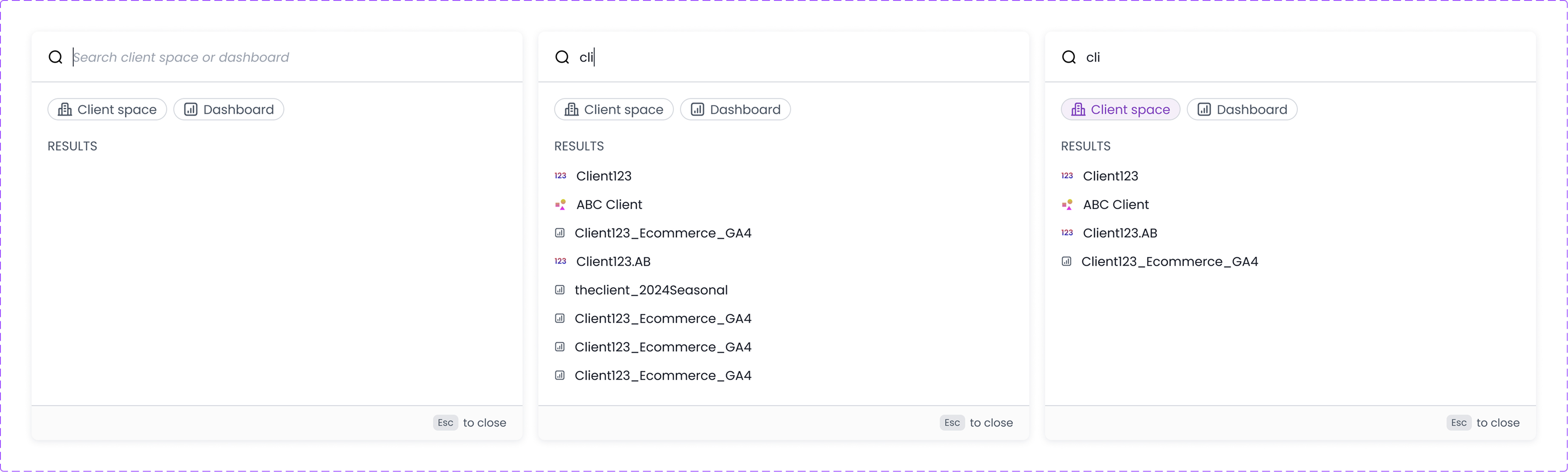Click the search field containing "cli" in the right panel

[1278, 57]
